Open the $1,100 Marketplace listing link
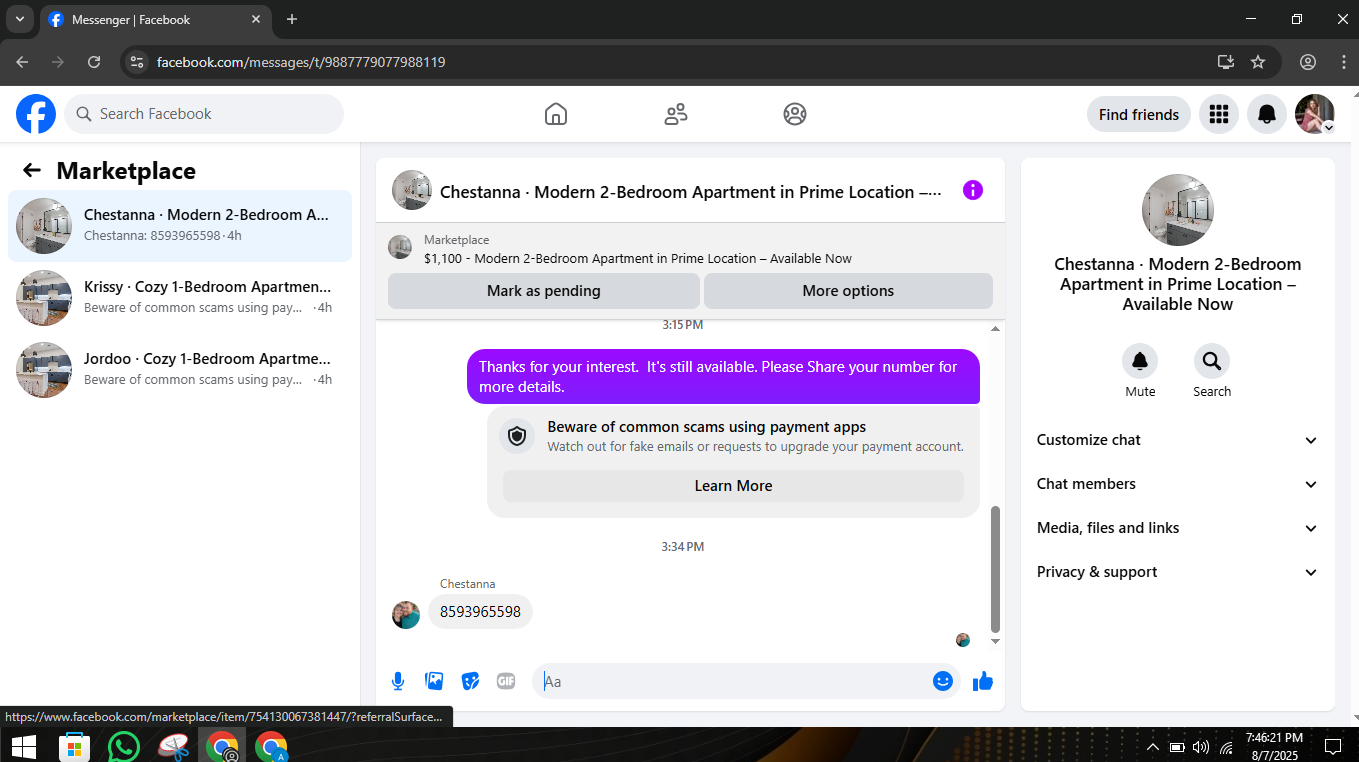The width and height of the screenshot is (1359, 762). coord(638,258)
